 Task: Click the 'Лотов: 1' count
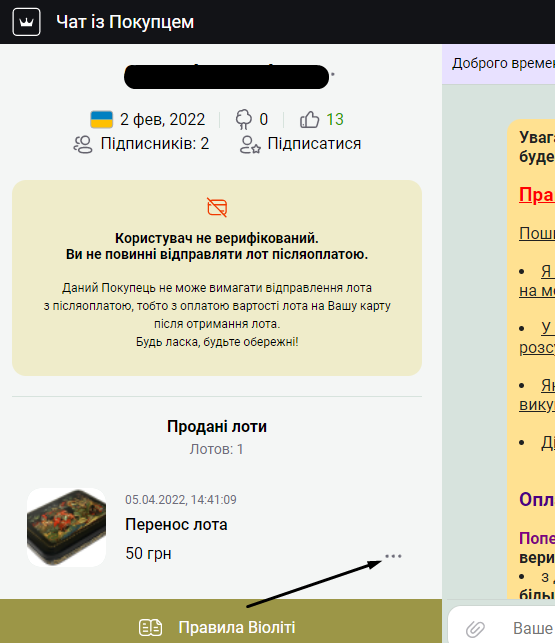[x=216, y=449]
